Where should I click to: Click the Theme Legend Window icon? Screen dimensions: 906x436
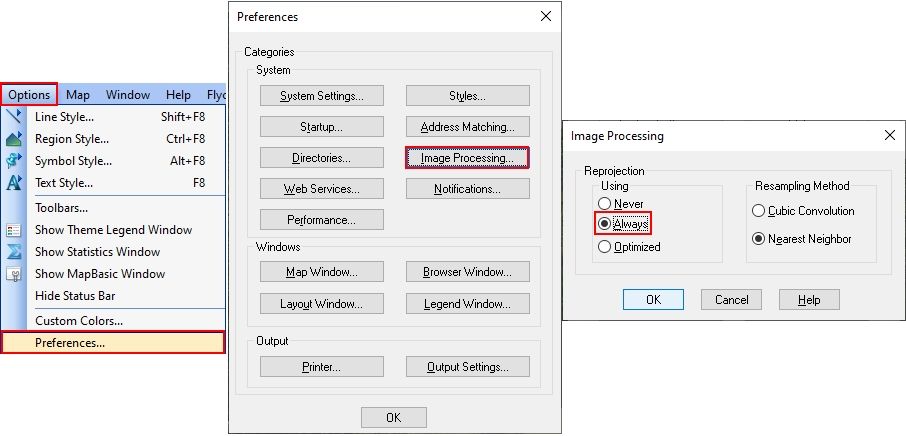(13, 230)
